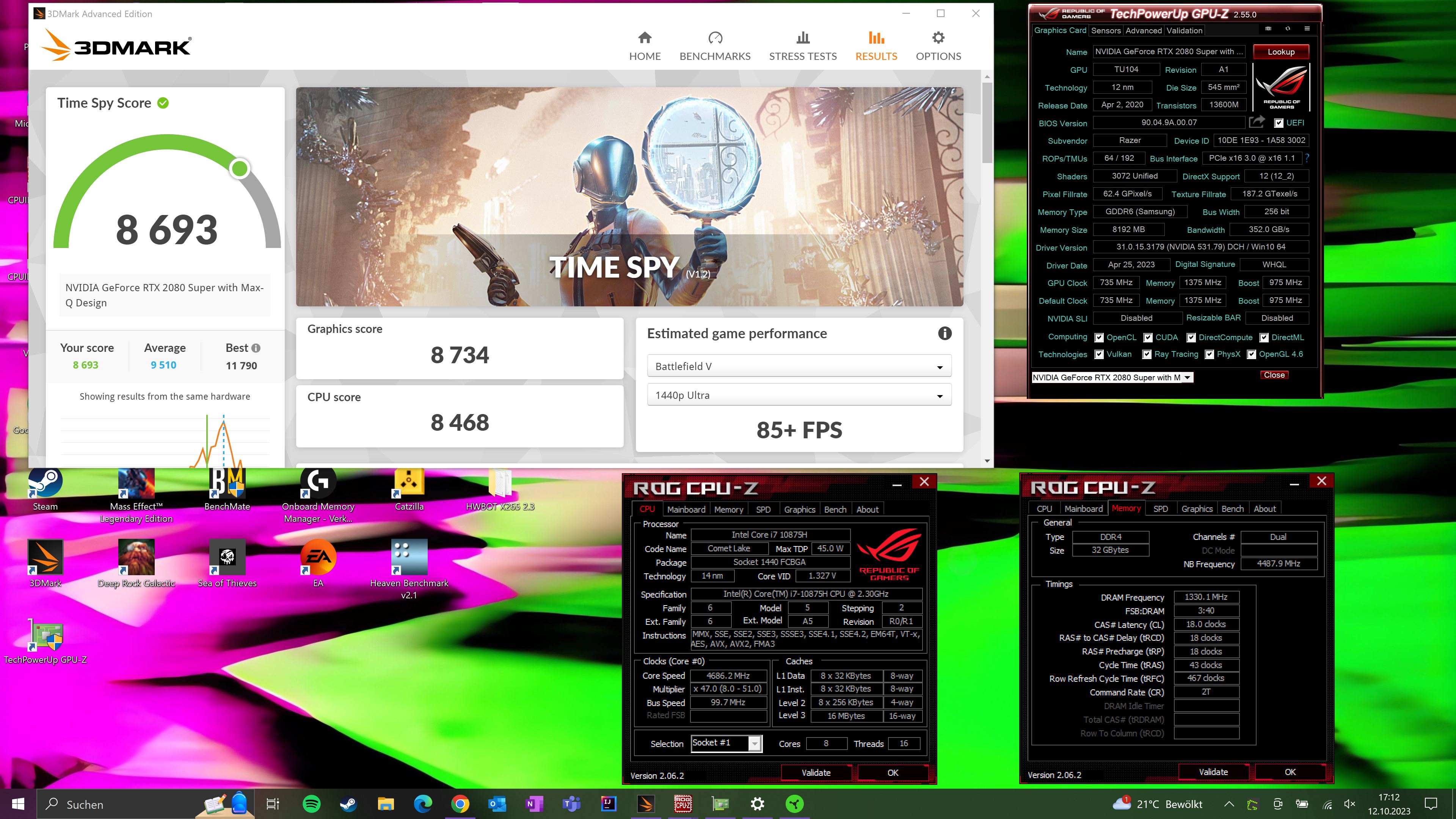This screenshot has height=819, width=1456.
Task: Open the Validation tab in GPU-Z
Action: tap(1184, 30)
